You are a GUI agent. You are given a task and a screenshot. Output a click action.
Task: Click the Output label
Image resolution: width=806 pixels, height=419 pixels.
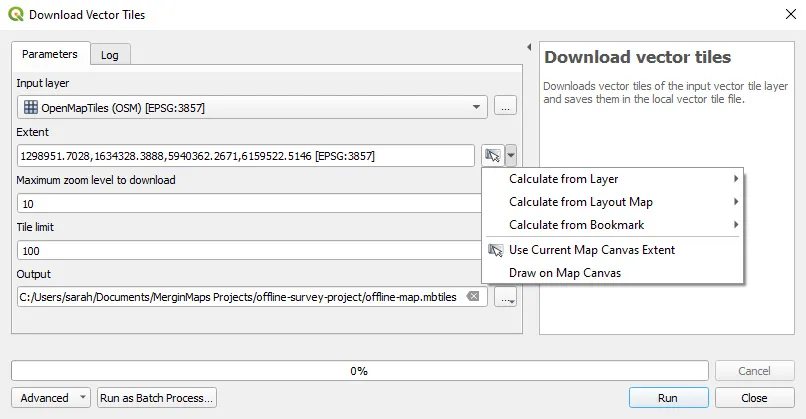pyautogui.click(x=33, y=274)
